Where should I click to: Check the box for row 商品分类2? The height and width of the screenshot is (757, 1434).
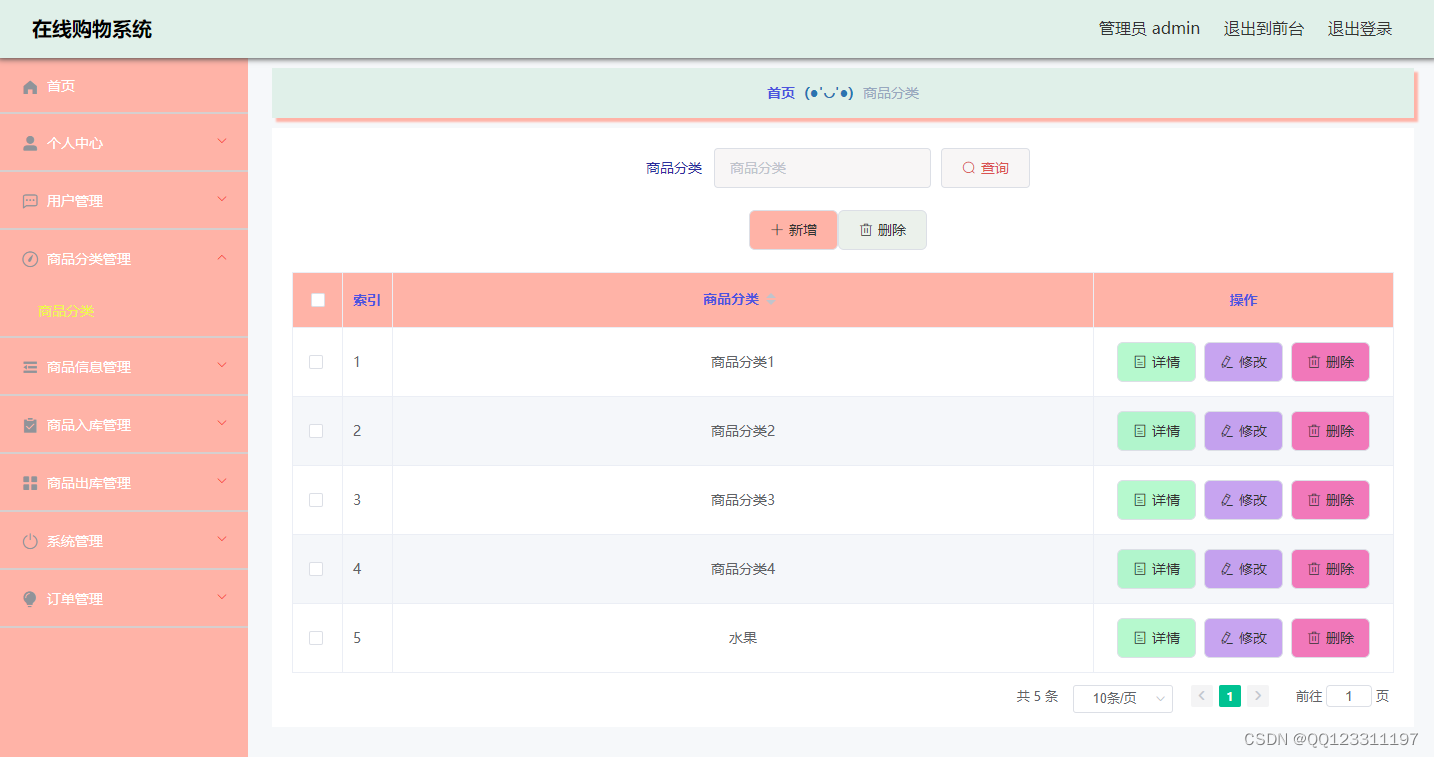pos(316,431)
